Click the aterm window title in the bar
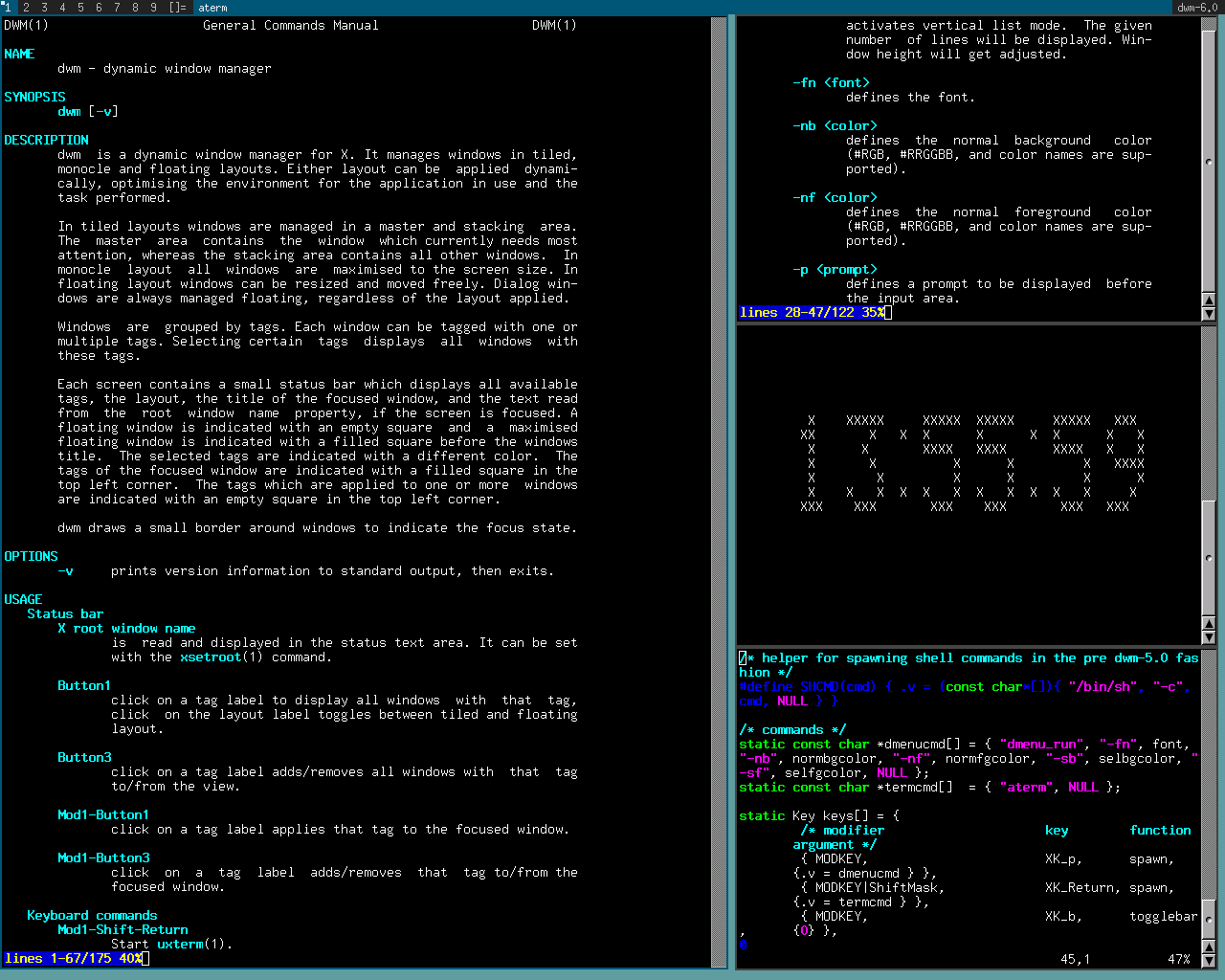This screenshot has width=1225, height=980. 213,8
